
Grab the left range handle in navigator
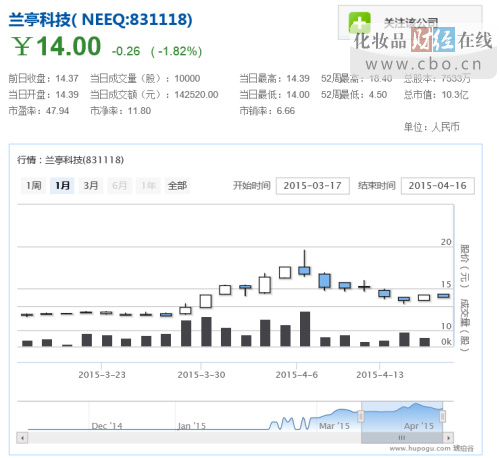click(361, 416)
